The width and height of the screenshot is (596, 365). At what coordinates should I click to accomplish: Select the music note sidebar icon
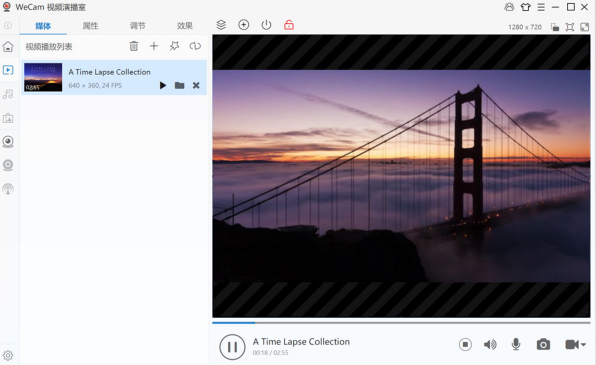click(x=8, y=94)
